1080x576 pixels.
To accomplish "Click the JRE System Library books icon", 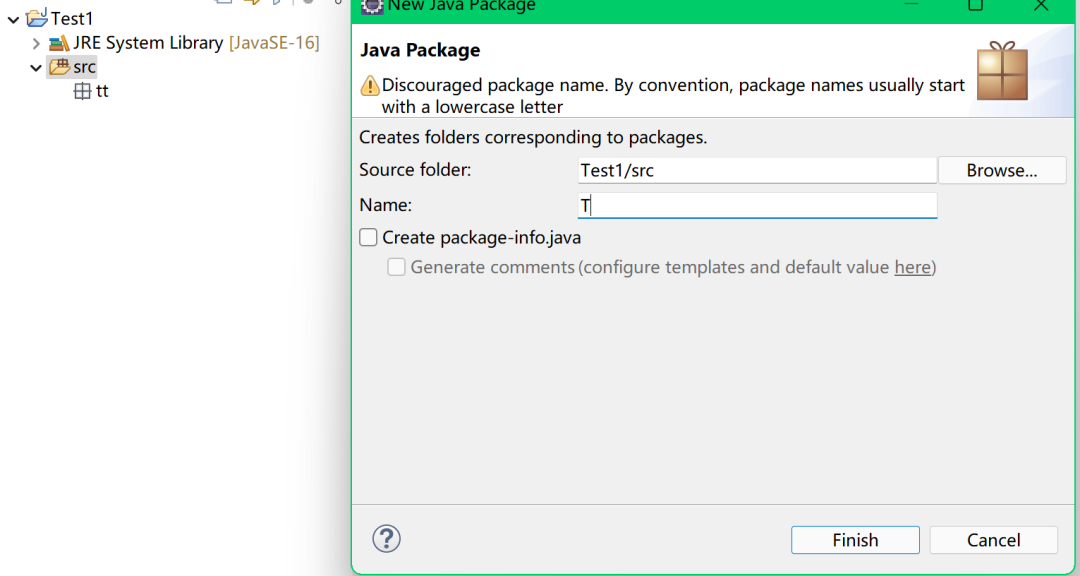I will tap(59, 43).
